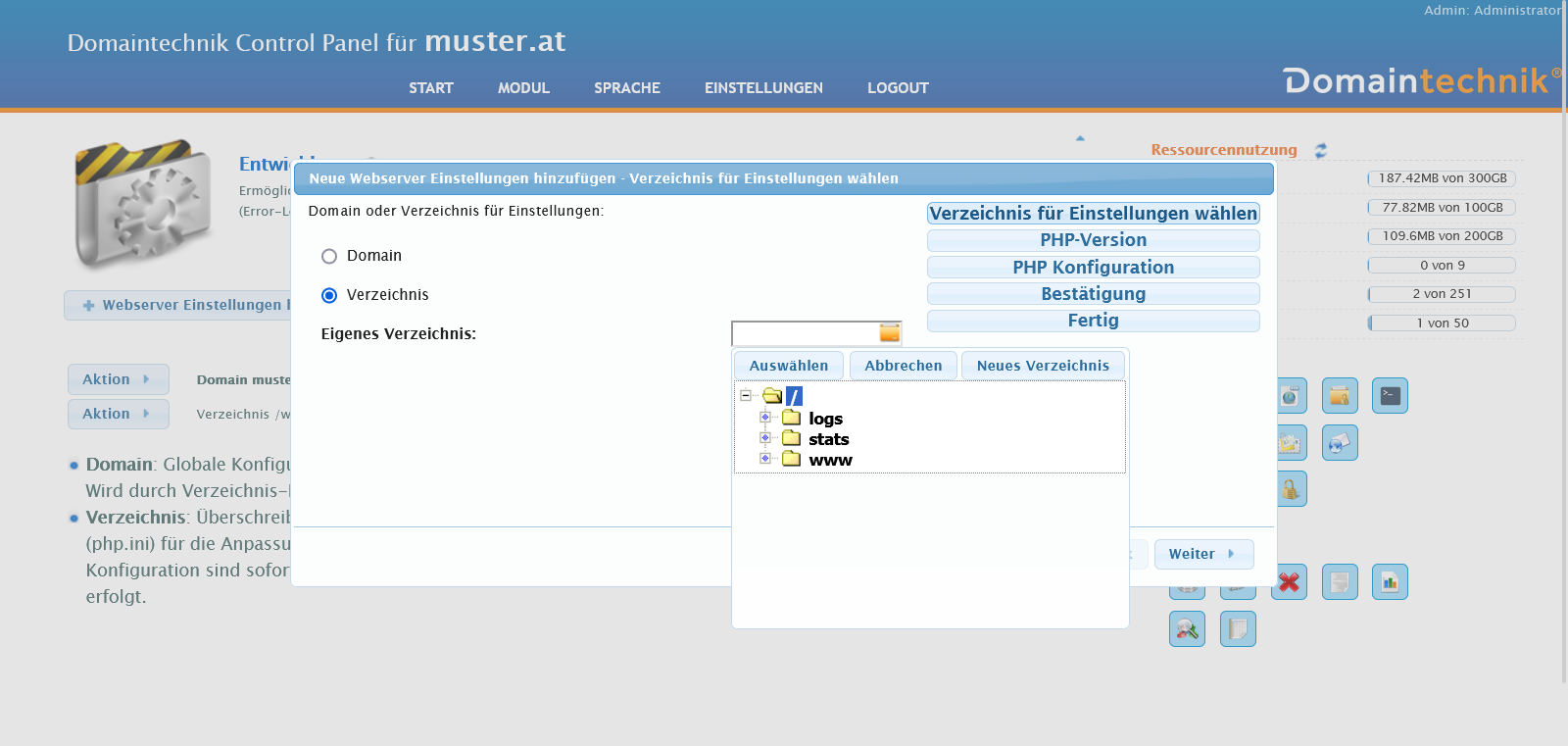Select the Verzeichnis radio button
Image resolution: width=1568 pixels, height=746 pixels.
(x=329, y=295)
